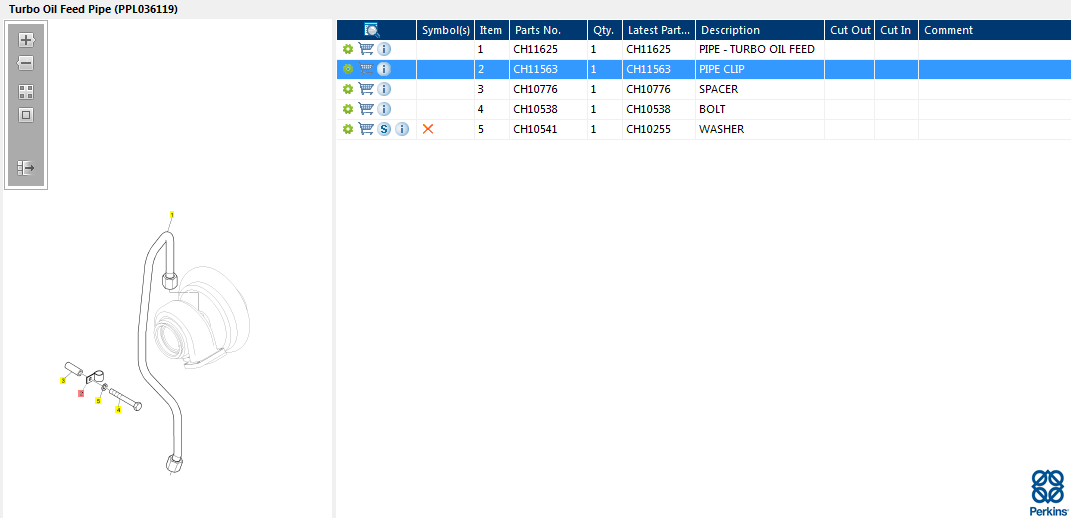The height and width of the screenshot is (518, 1071).
Task: Sort by Qty. column header
Action: 604,30
